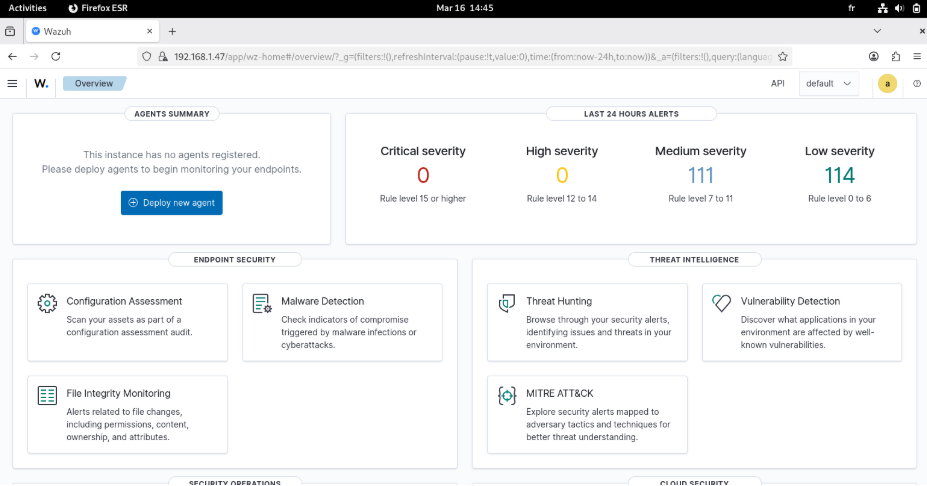Screen dimensions: 927x486
Task: Click the Critical severity count 0
Action: (x=423, y=176)
